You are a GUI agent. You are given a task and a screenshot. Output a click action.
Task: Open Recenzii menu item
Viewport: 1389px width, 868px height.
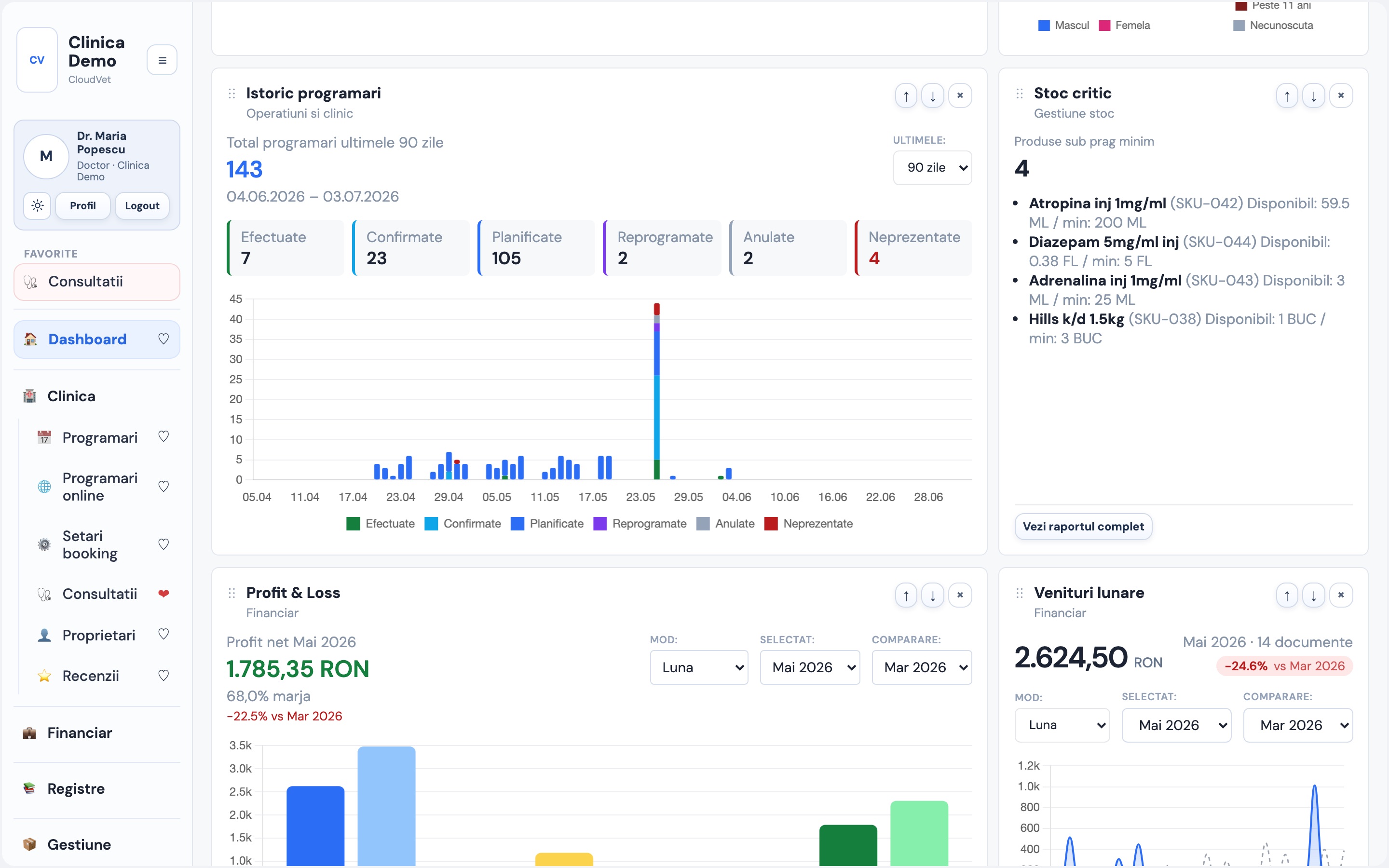[91, 676]
